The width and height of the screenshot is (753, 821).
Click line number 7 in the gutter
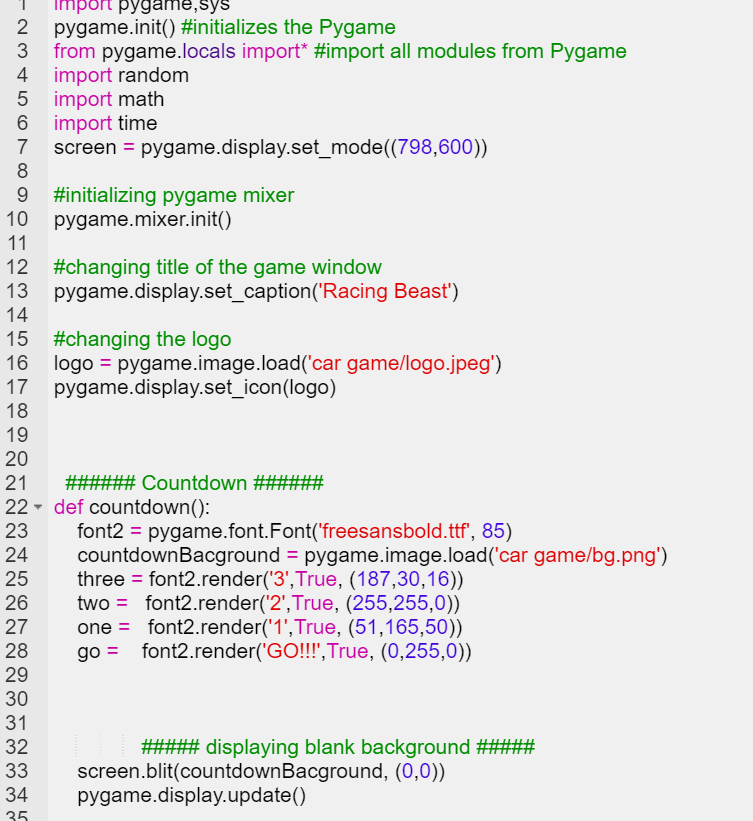tap(22, 147)
